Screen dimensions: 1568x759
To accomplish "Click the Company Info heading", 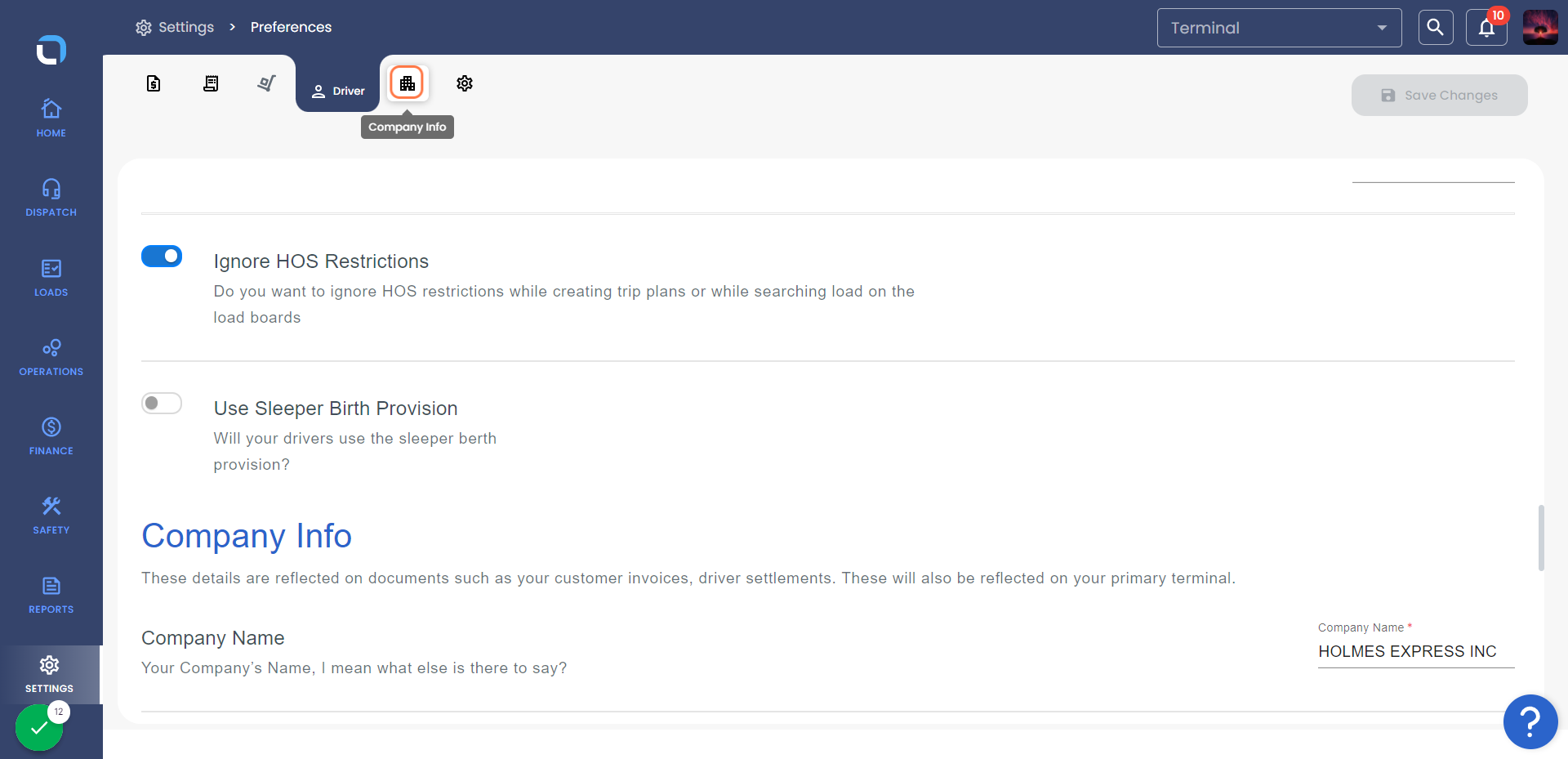I will [247, 536].
